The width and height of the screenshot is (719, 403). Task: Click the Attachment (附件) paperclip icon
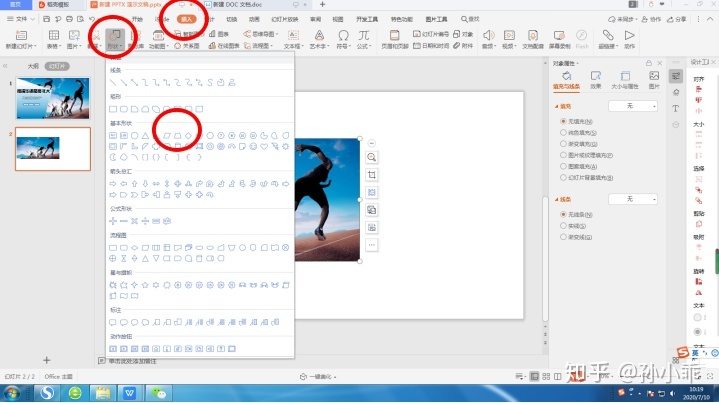tap(457, 46)
